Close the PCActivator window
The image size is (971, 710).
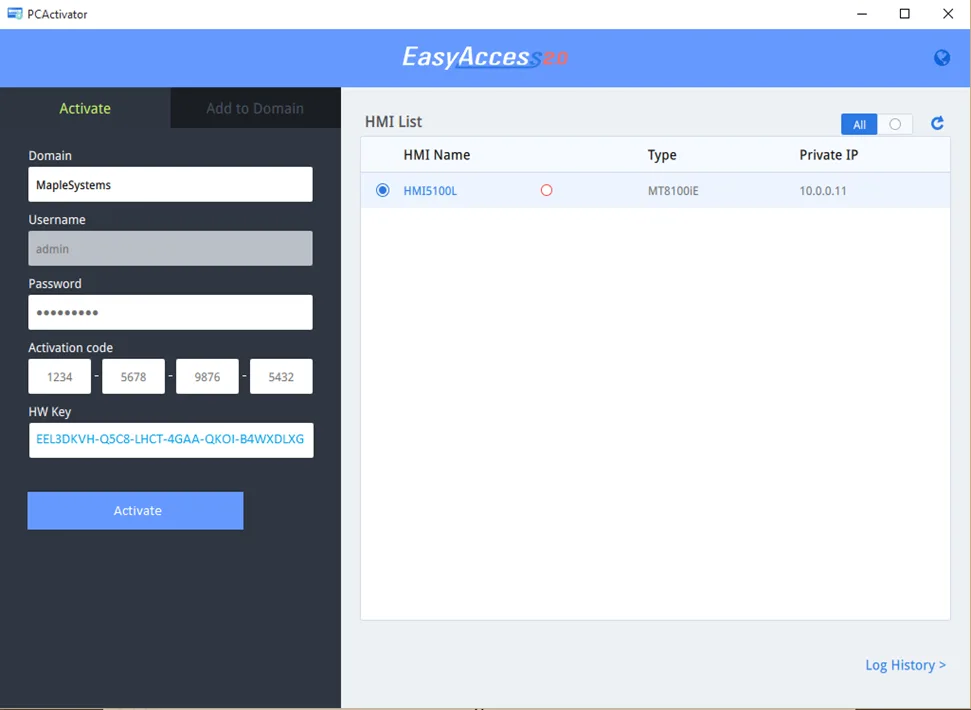click(948, 14)
